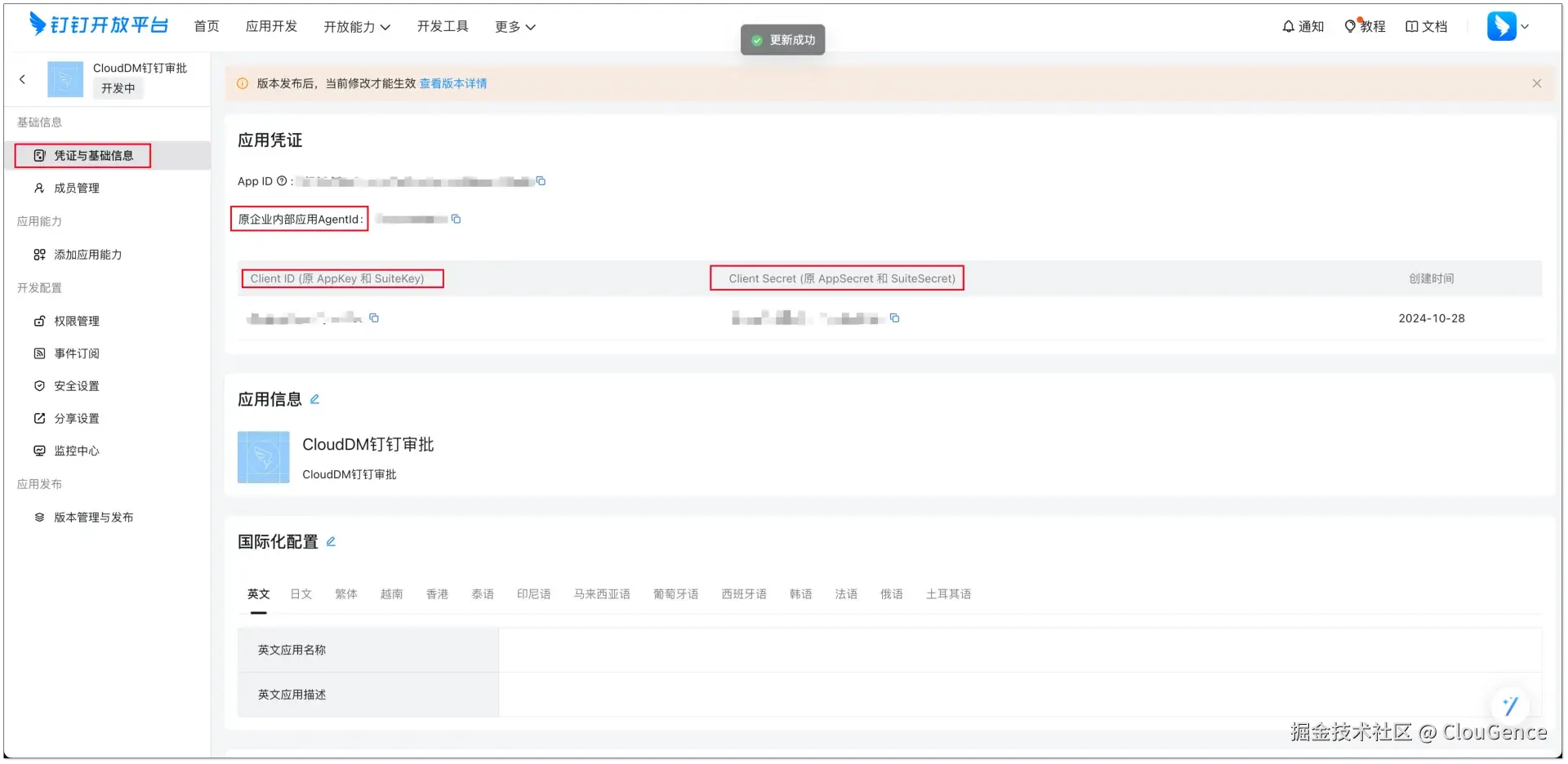Follow the 查看版本详情 link

click(x=453, y=83)
